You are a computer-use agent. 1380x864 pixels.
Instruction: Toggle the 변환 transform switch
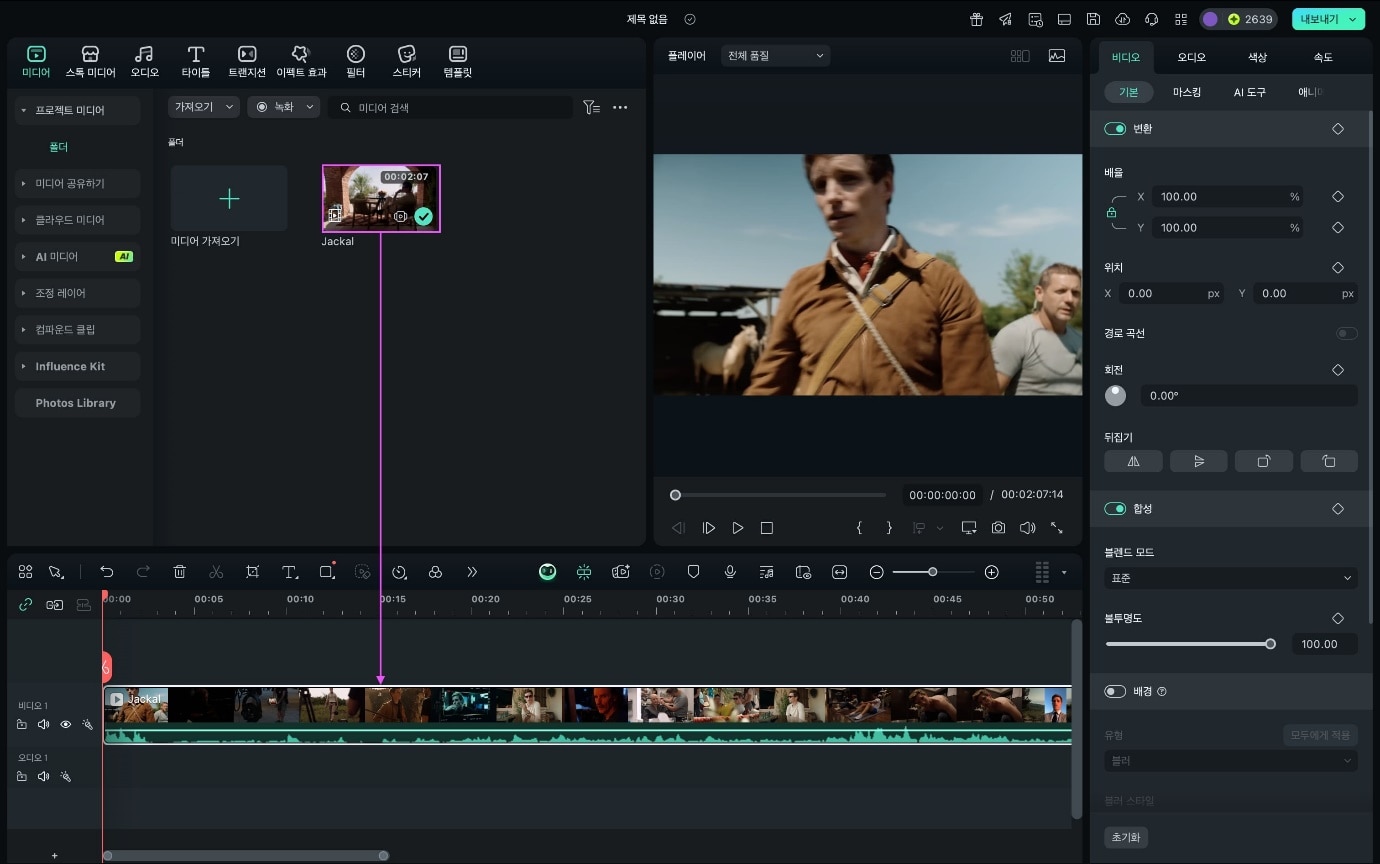click(1115, 129)
